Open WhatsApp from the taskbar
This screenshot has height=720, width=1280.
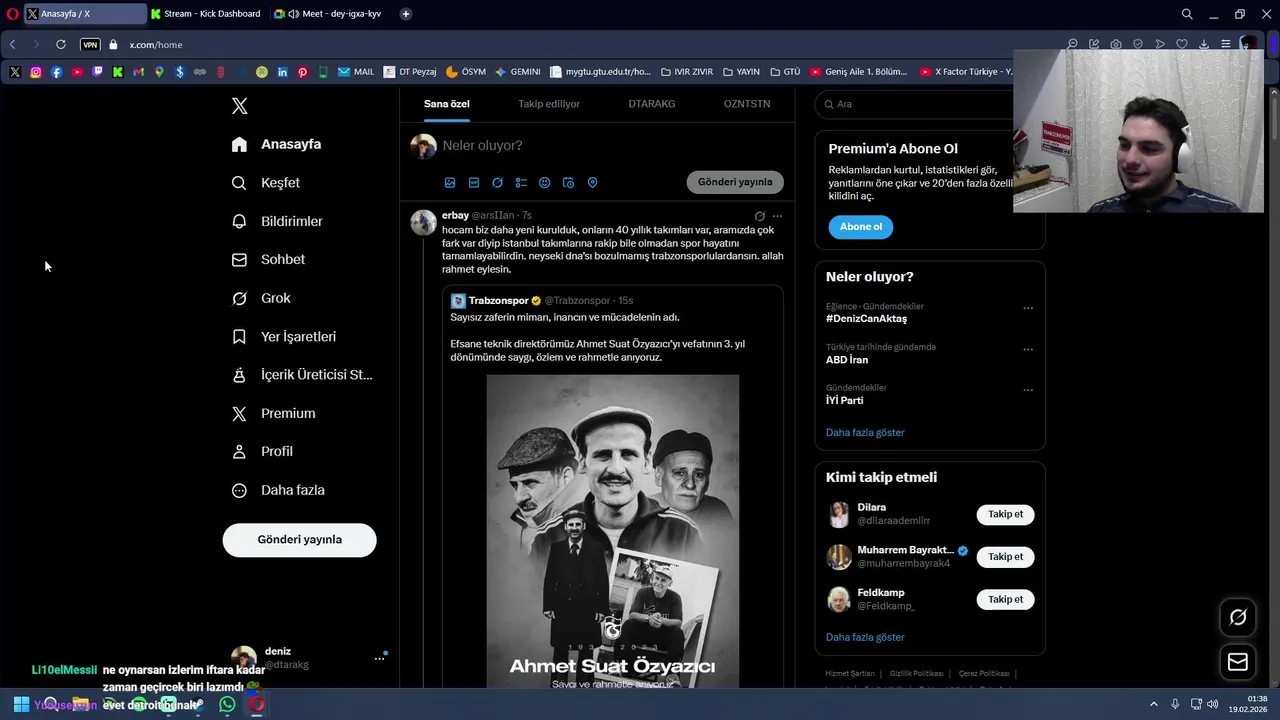(x=227, y=705)
